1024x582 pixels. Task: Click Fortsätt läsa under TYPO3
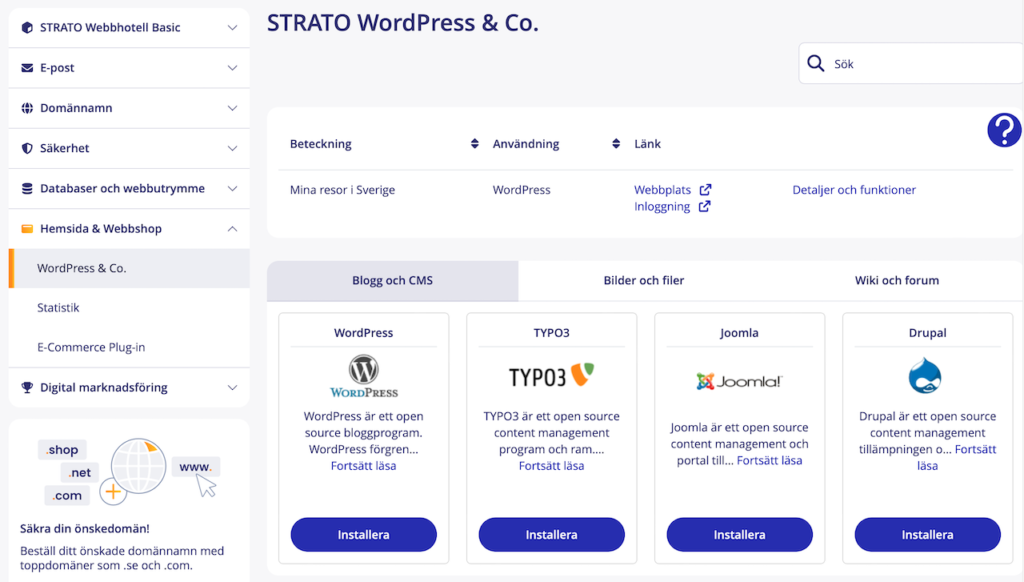551,466
